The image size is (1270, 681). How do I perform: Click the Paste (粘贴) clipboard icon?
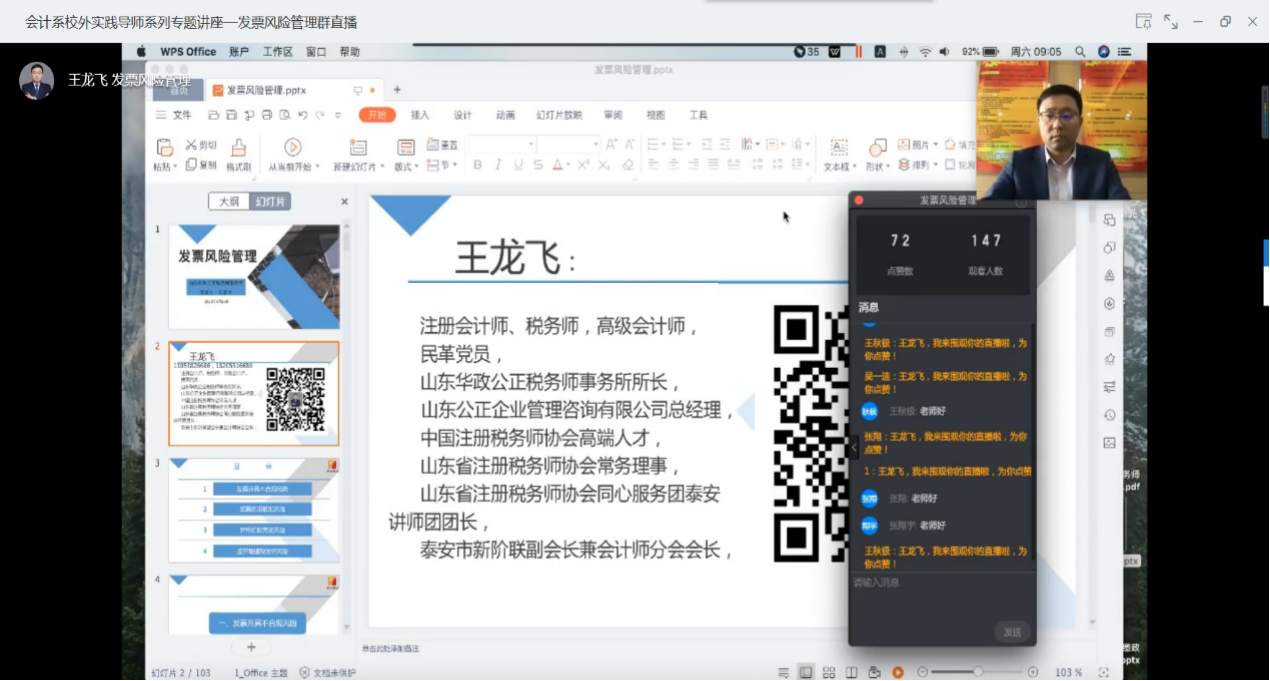(164, 148)
